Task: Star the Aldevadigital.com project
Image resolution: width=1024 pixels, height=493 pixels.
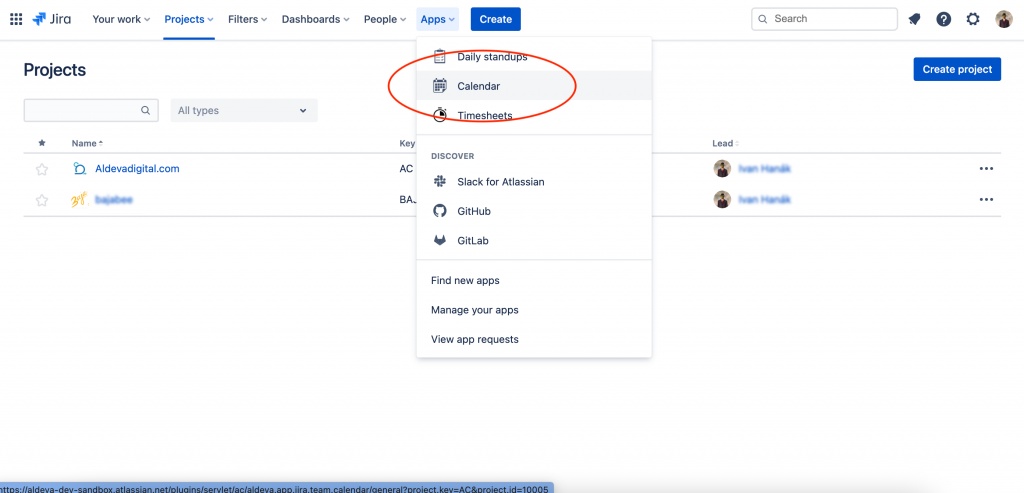Action: point(42,169)
